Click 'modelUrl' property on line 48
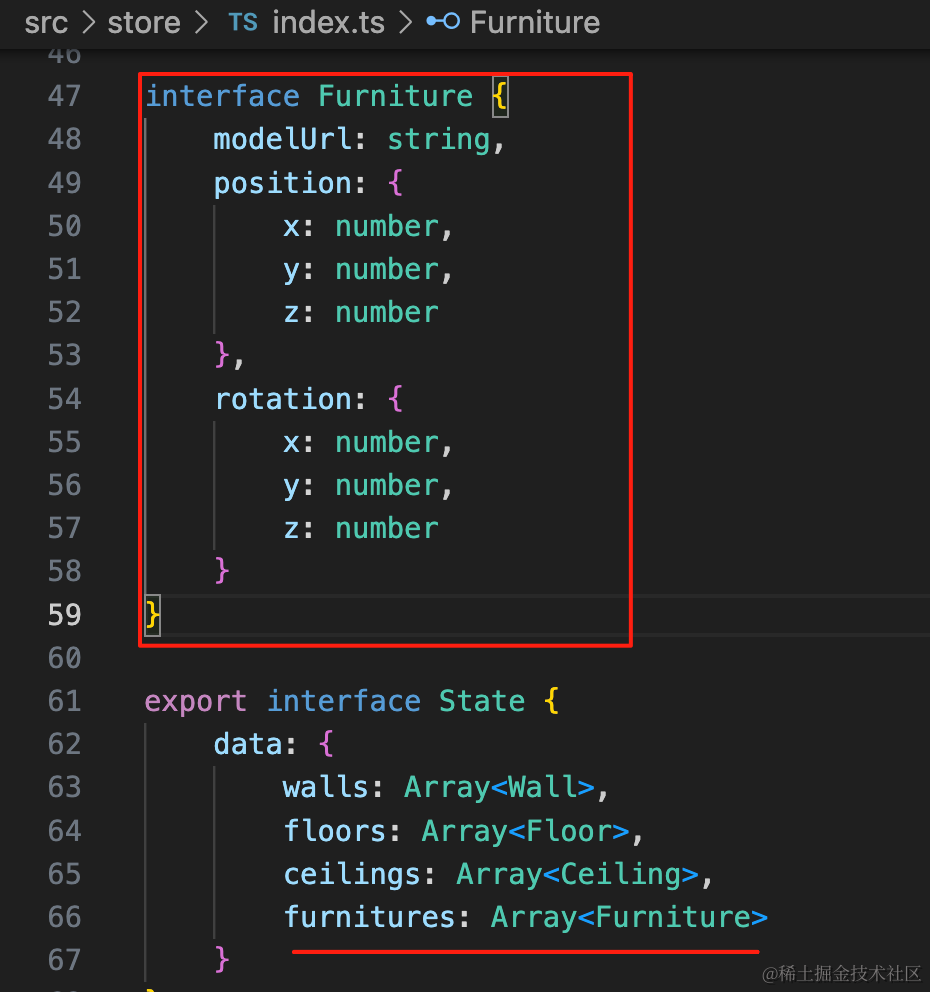Image resolution: width=930 pixels, height=992 pixels. 282,139
